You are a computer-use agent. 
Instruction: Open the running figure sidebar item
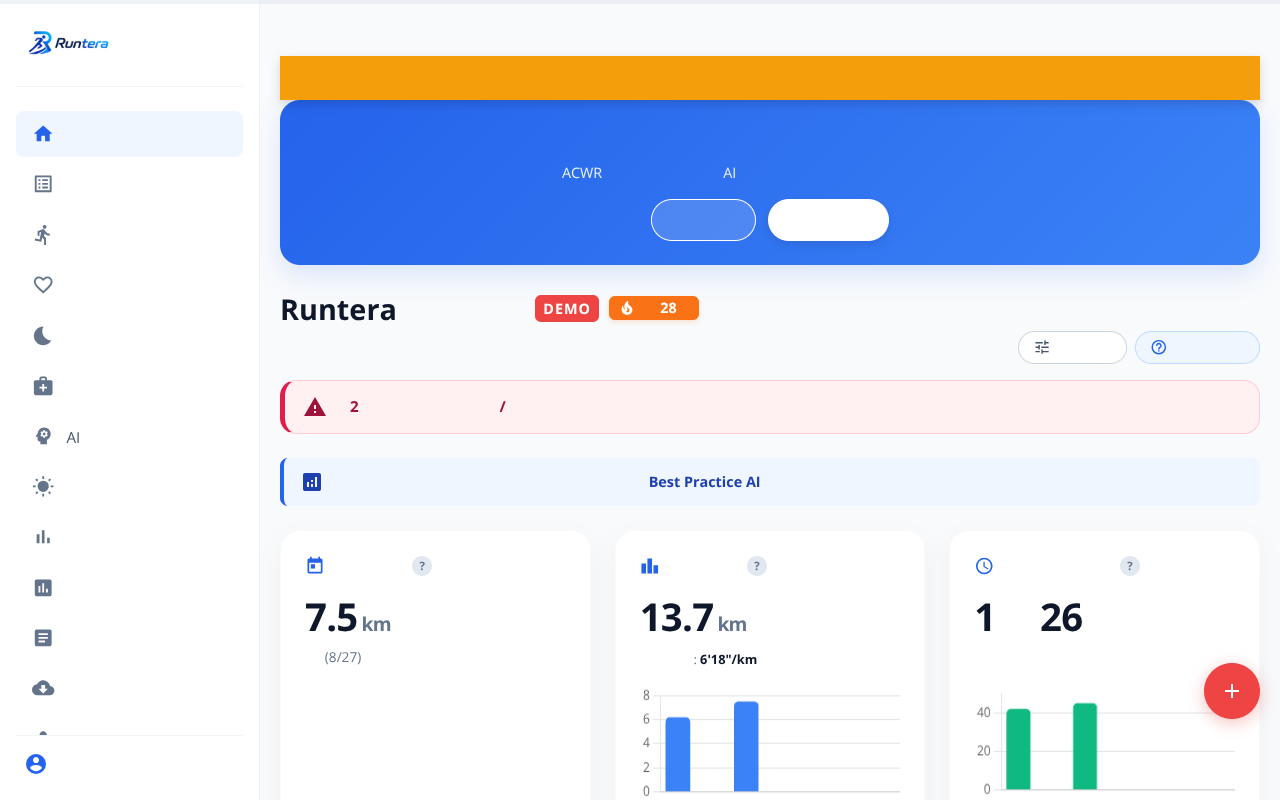coord(43,235)
